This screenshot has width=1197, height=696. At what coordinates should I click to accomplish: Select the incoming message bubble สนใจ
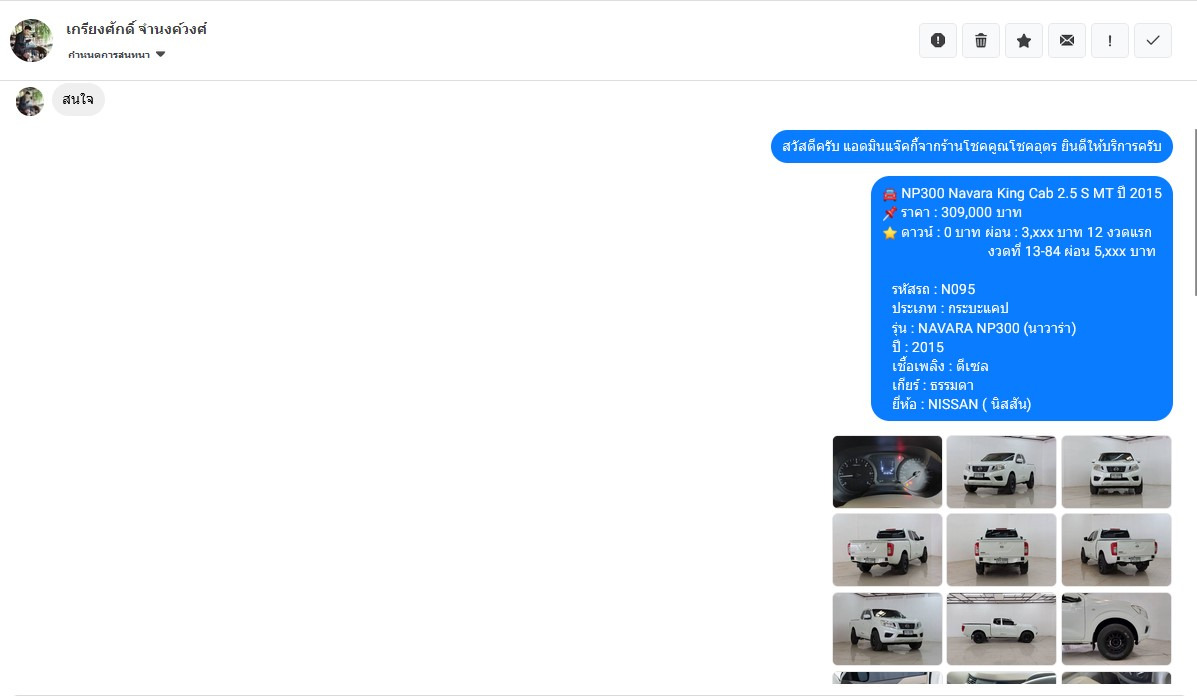click(x=78, y=100)
